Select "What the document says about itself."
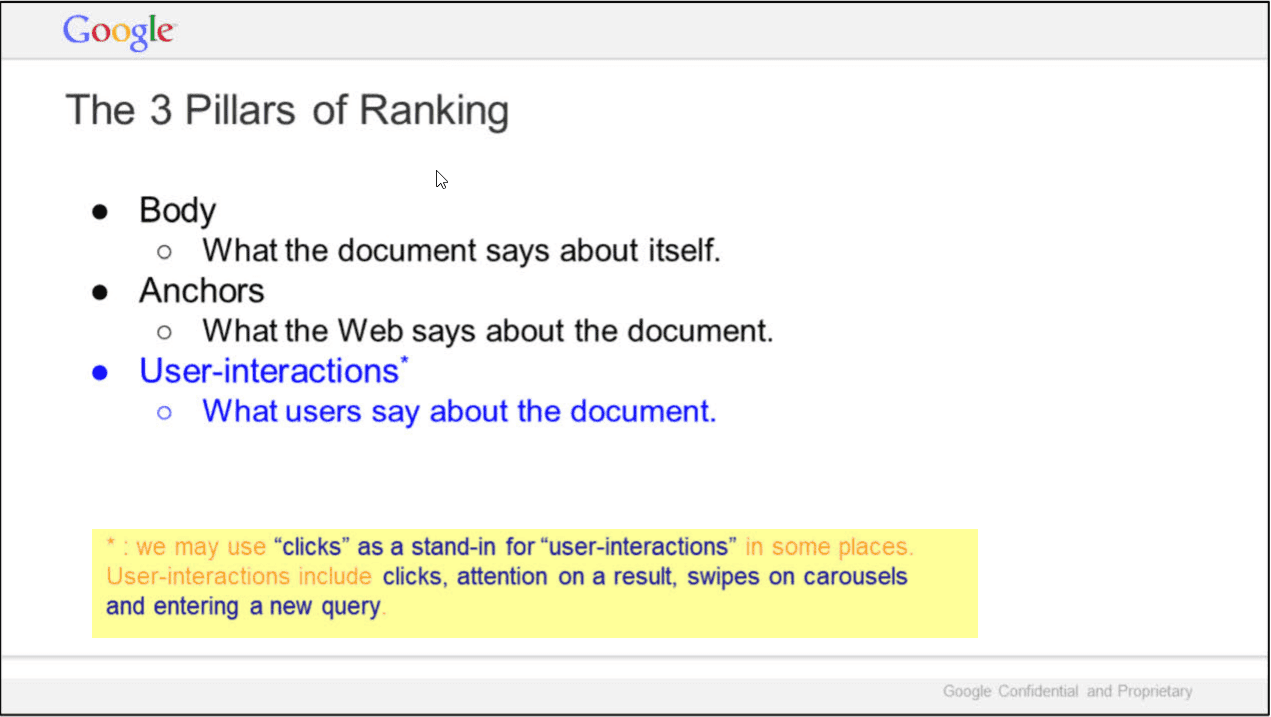This screenshot has width=1271, height=717. (461, 250)
